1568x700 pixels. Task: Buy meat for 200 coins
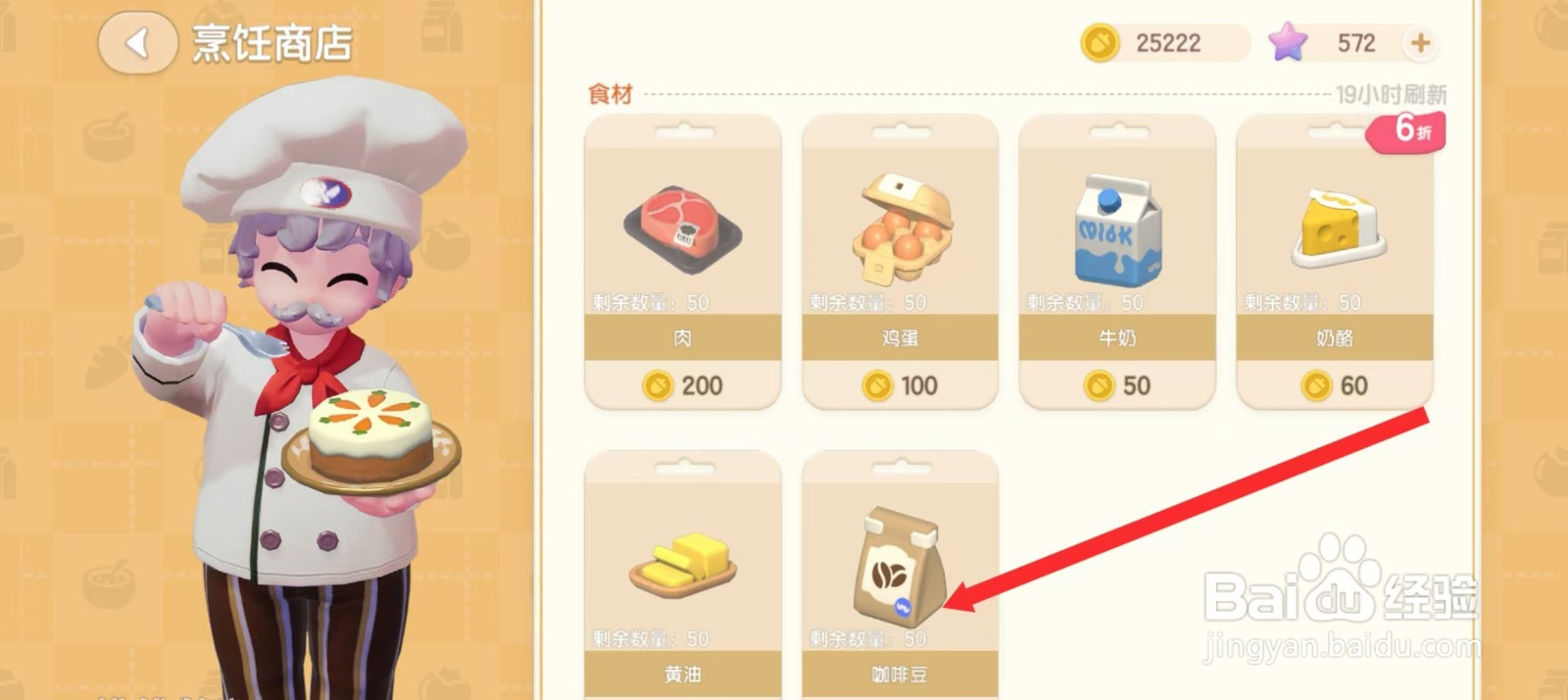pyautogui.click(x=683, y=385)
